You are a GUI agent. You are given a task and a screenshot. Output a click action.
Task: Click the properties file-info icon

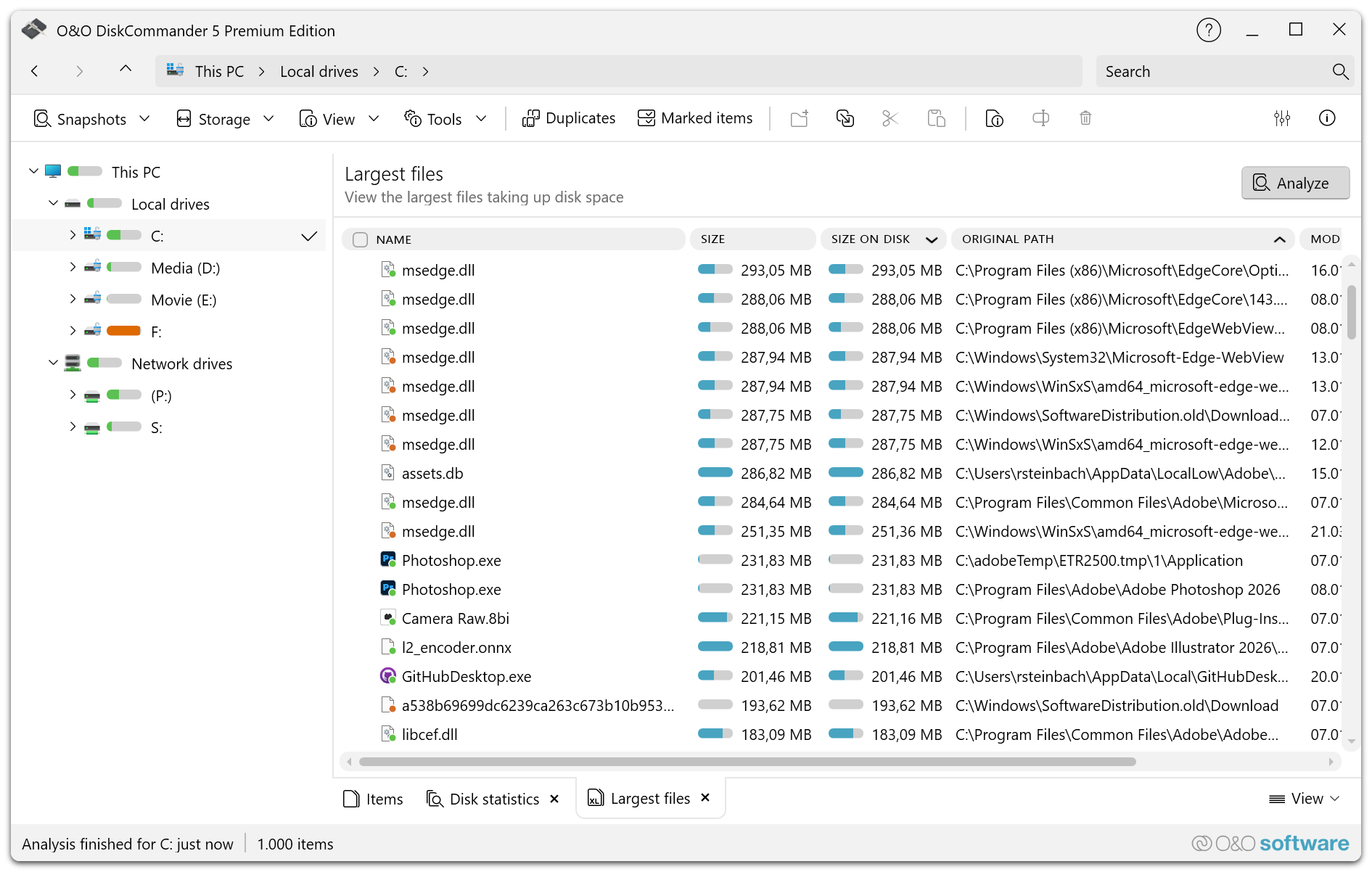tap(994, 118)
